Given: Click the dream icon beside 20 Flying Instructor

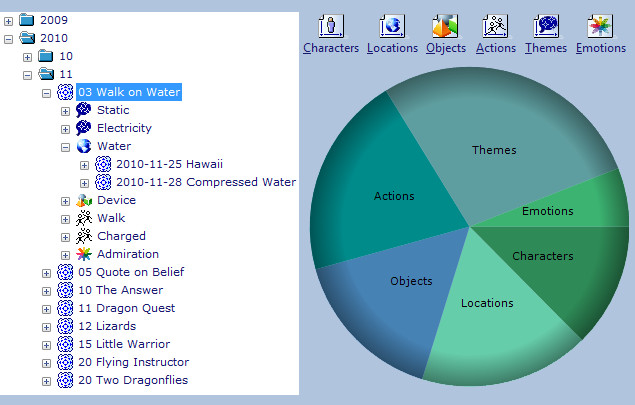Looking at the screenshot, I should (x=65, y=362).
